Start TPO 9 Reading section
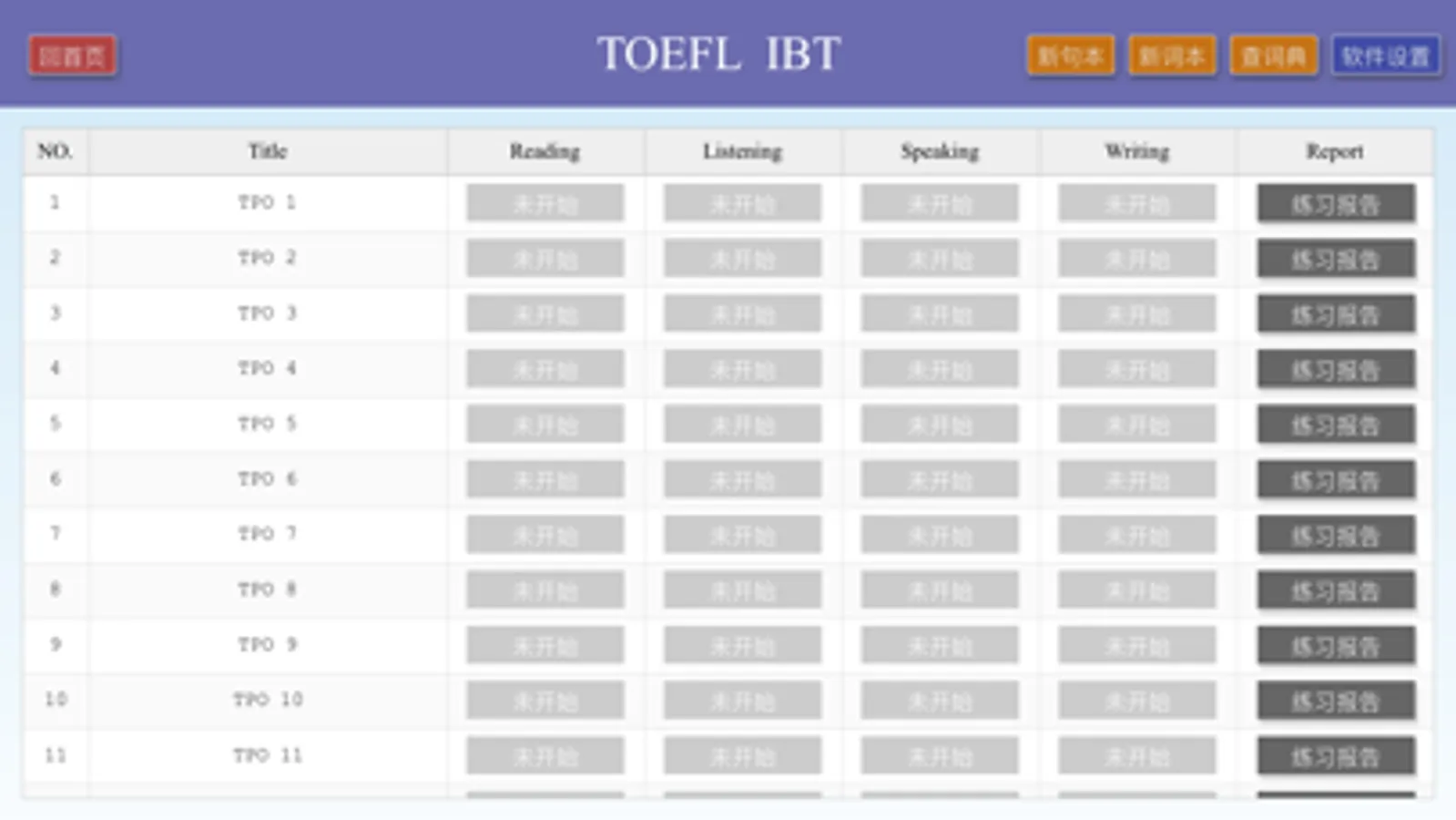The image size is (1456, 820). tap(545, 646)
